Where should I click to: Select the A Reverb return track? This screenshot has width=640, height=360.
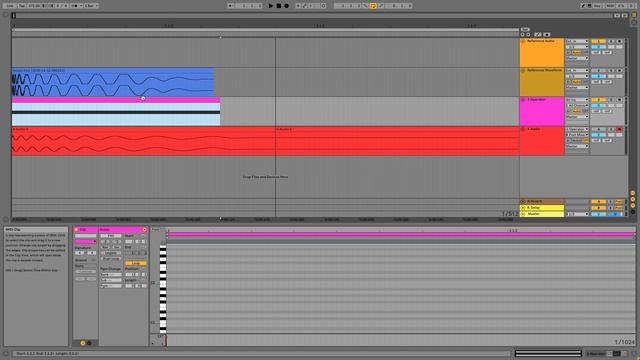coord(542,202)
